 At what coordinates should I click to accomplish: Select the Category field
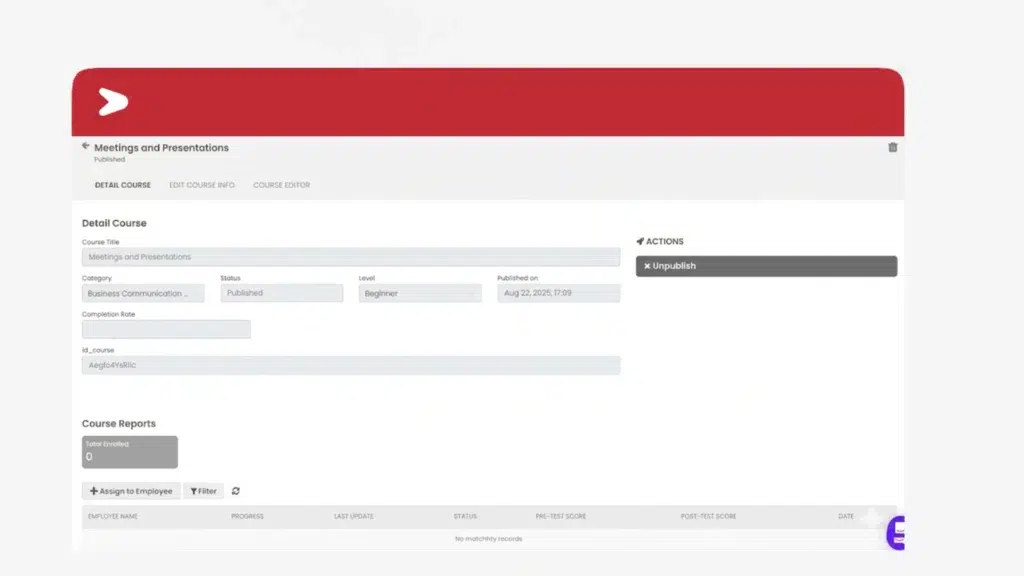click(143, 293)
